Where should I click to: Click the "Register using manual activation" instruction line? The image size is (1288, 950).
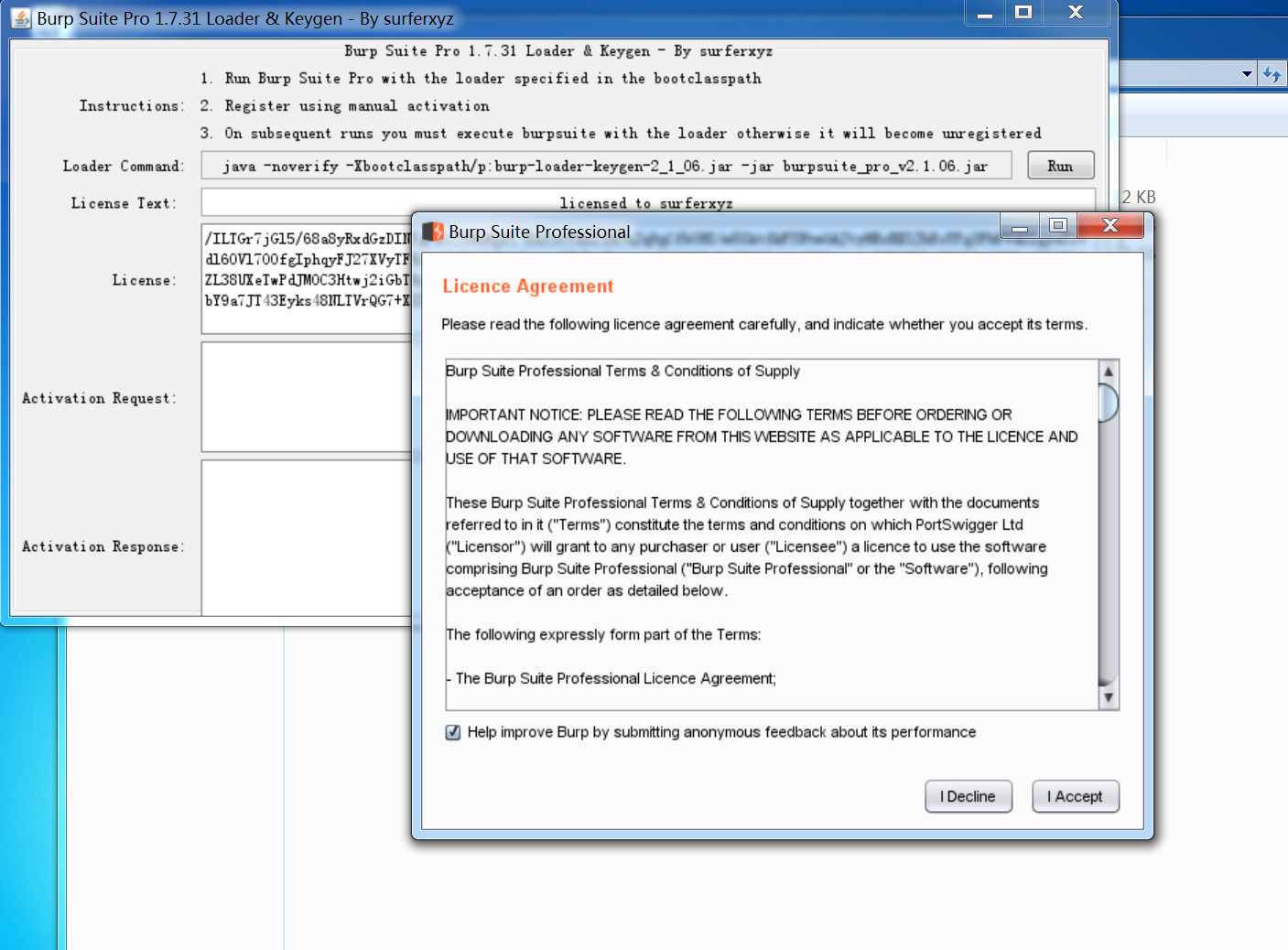357,106
